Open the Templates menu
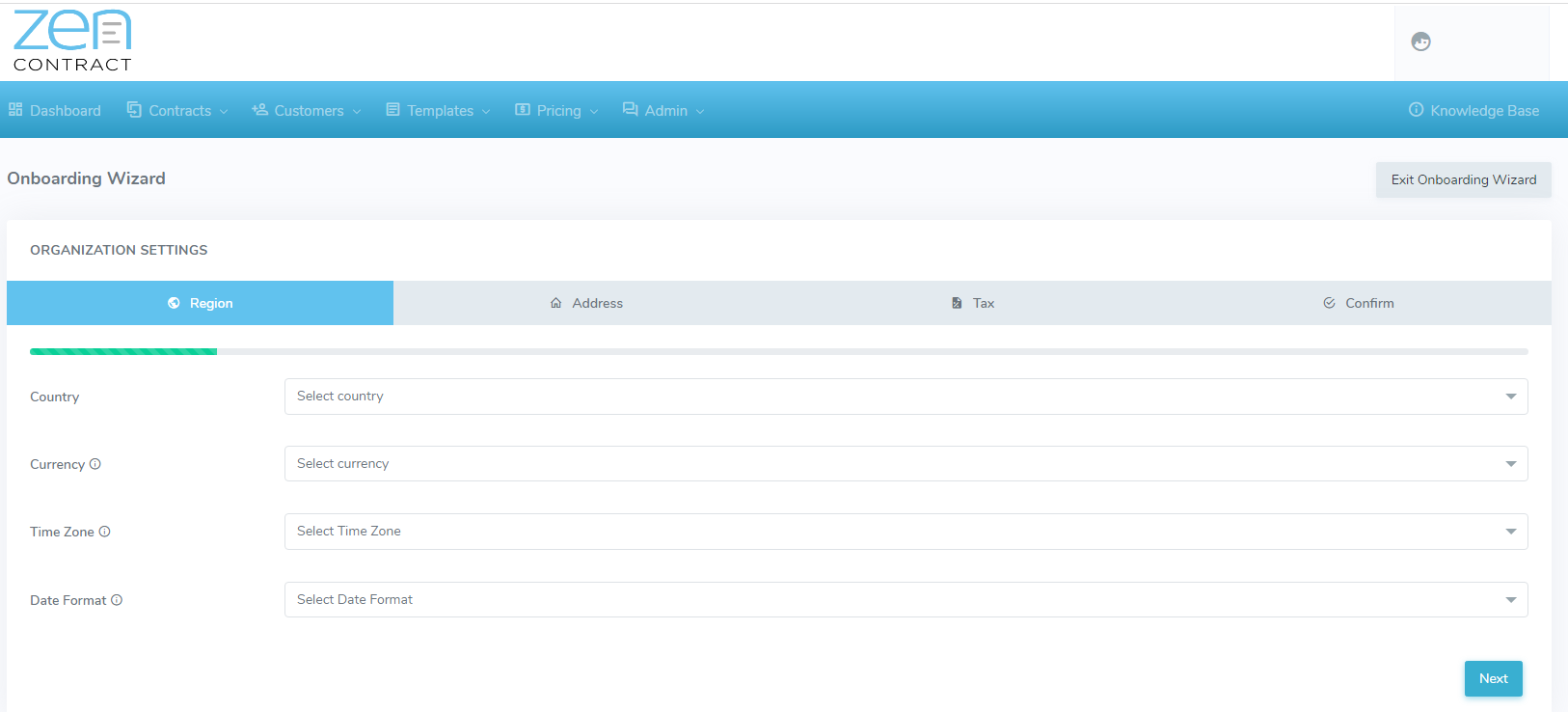 click(x=438, y=110)
